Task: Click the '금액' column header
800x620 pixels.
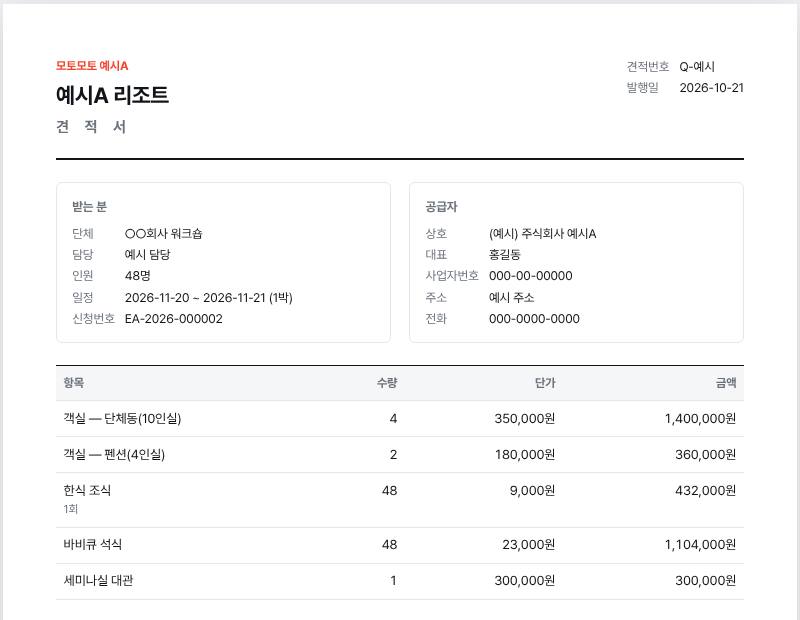Action: click(726, 383)
